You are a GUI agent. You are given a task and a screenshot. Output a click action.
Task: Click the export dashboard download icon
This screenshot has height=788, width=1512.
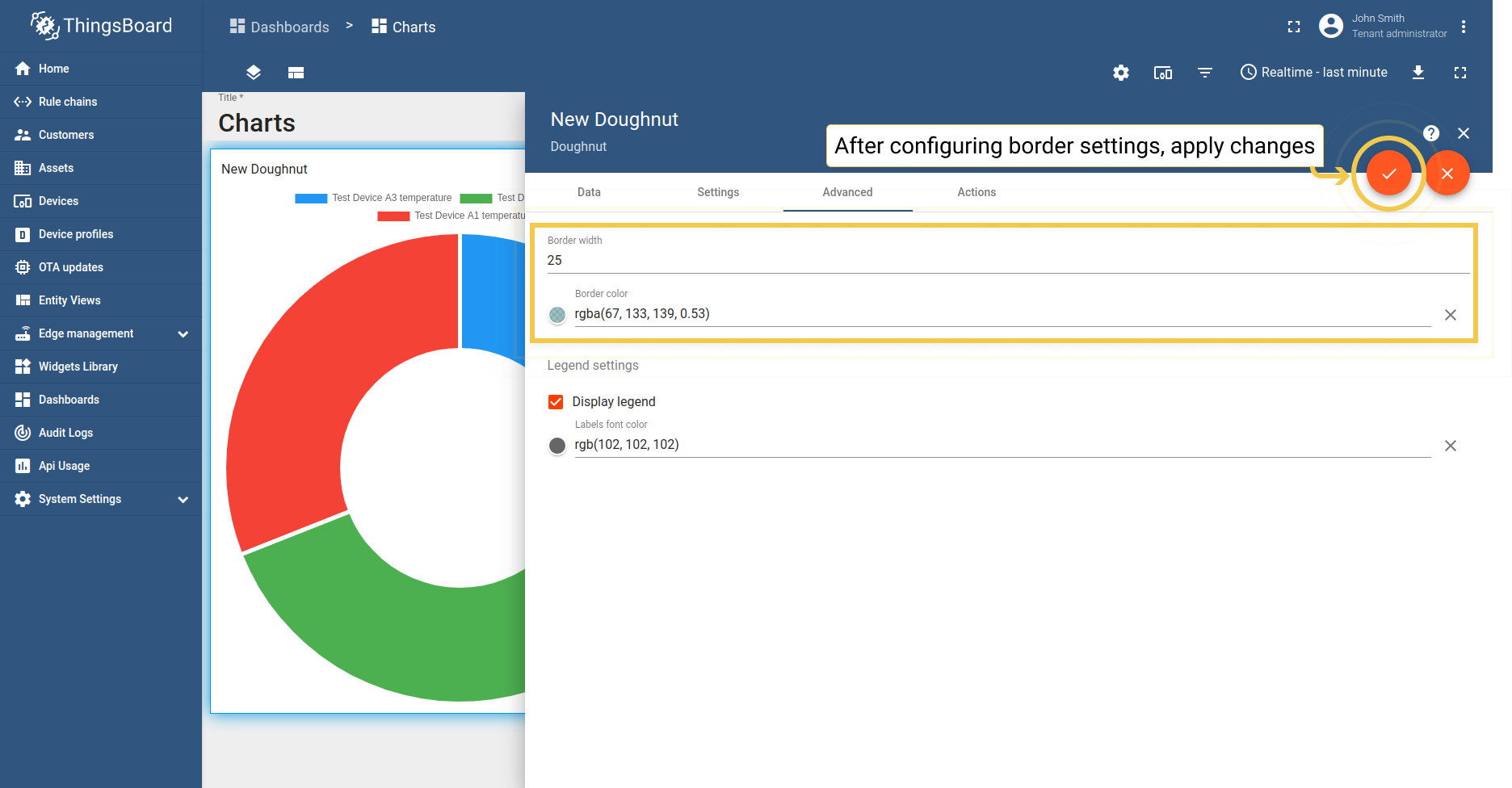[1417, 73]
